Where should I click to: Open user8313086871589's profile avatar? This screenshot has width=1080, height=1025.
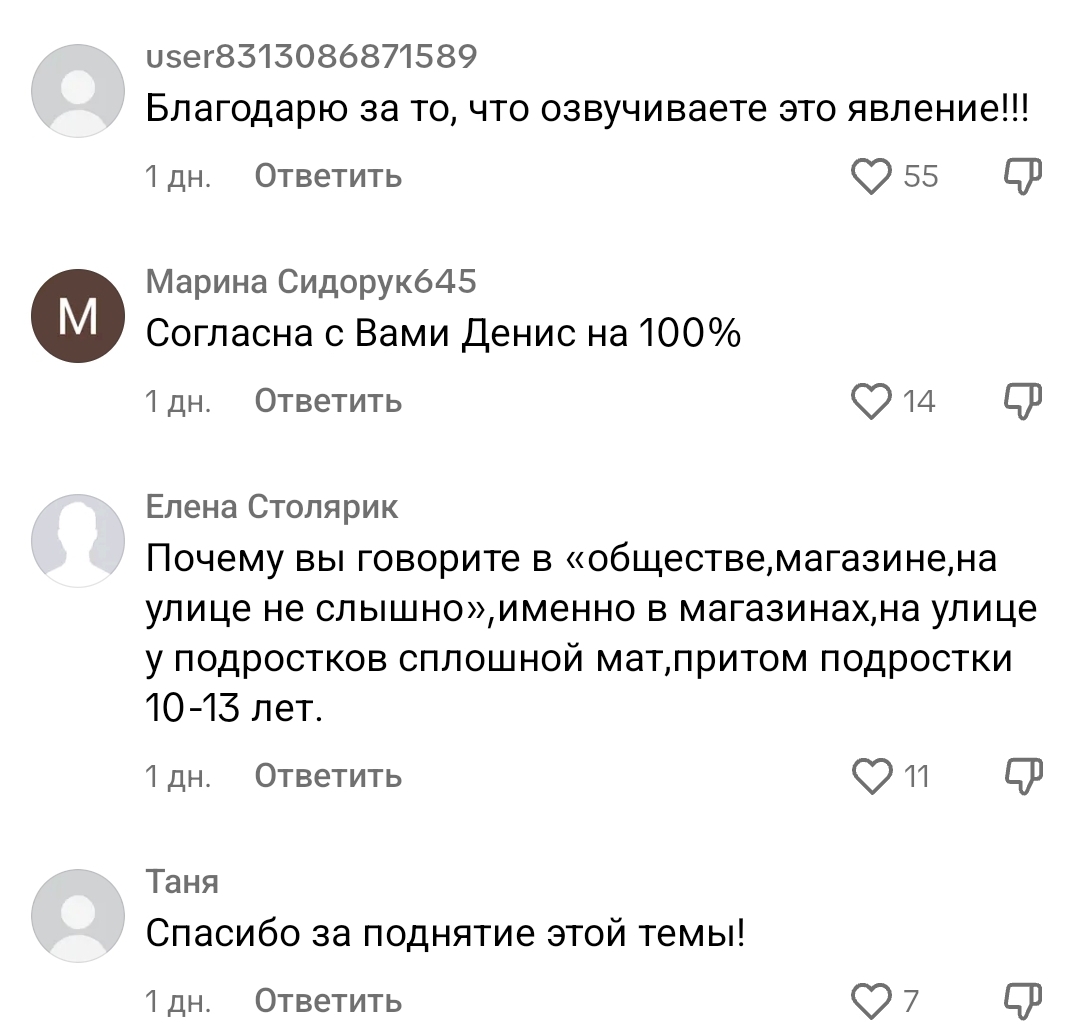tap(78, 91)
